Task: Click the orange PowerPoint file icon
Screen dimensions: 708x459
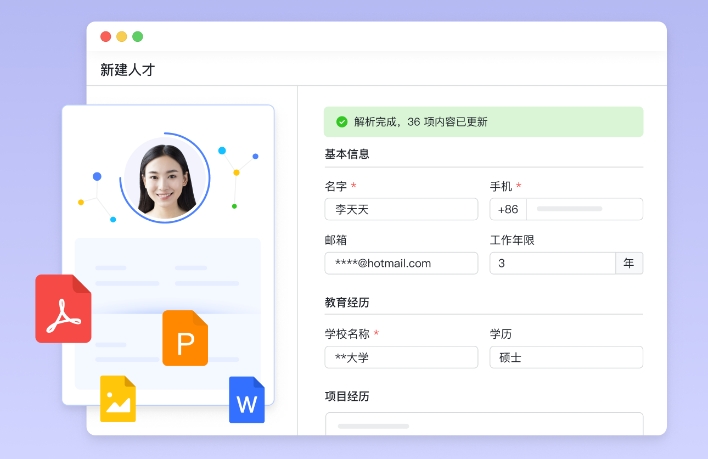Action: tap(185, 338)
